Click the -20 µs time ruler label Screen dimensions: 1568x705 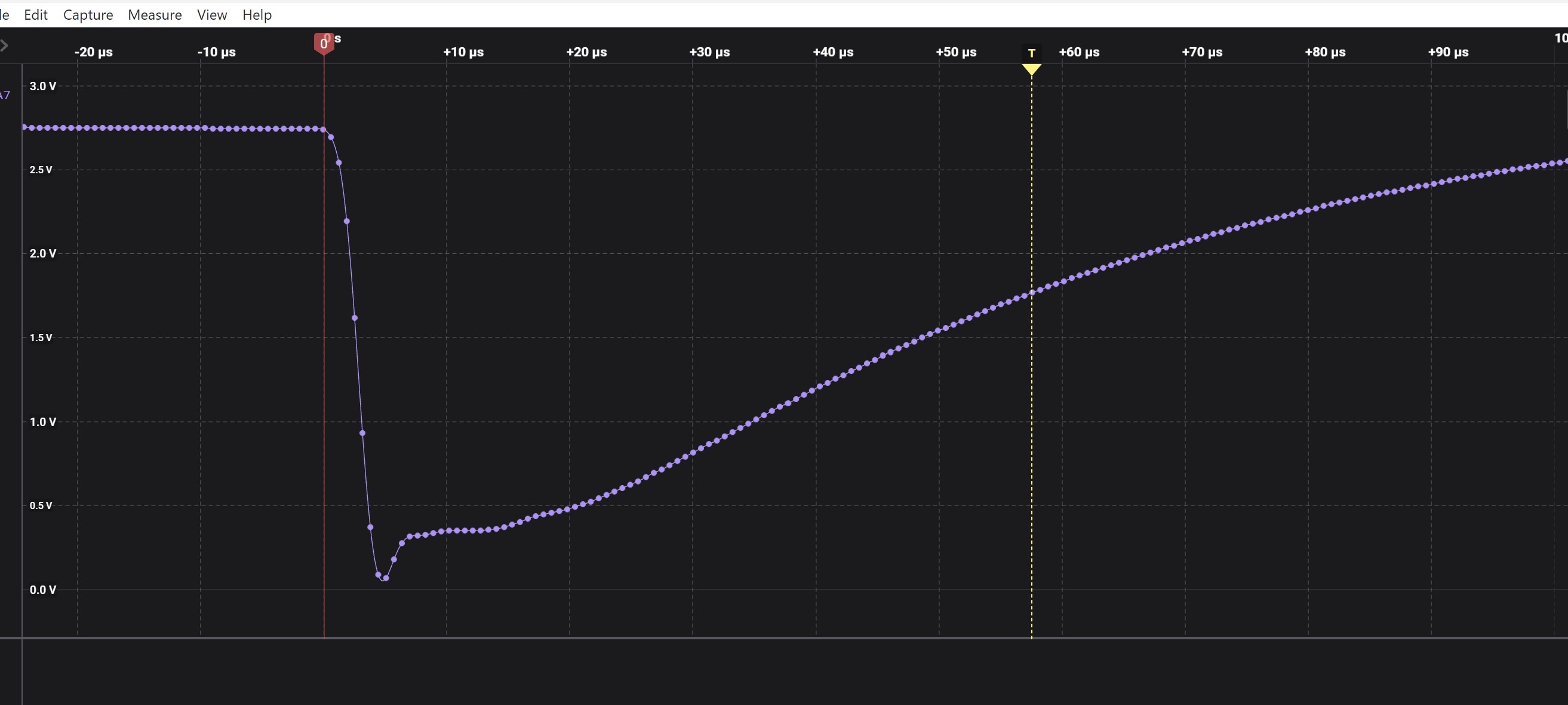[93, 53]
